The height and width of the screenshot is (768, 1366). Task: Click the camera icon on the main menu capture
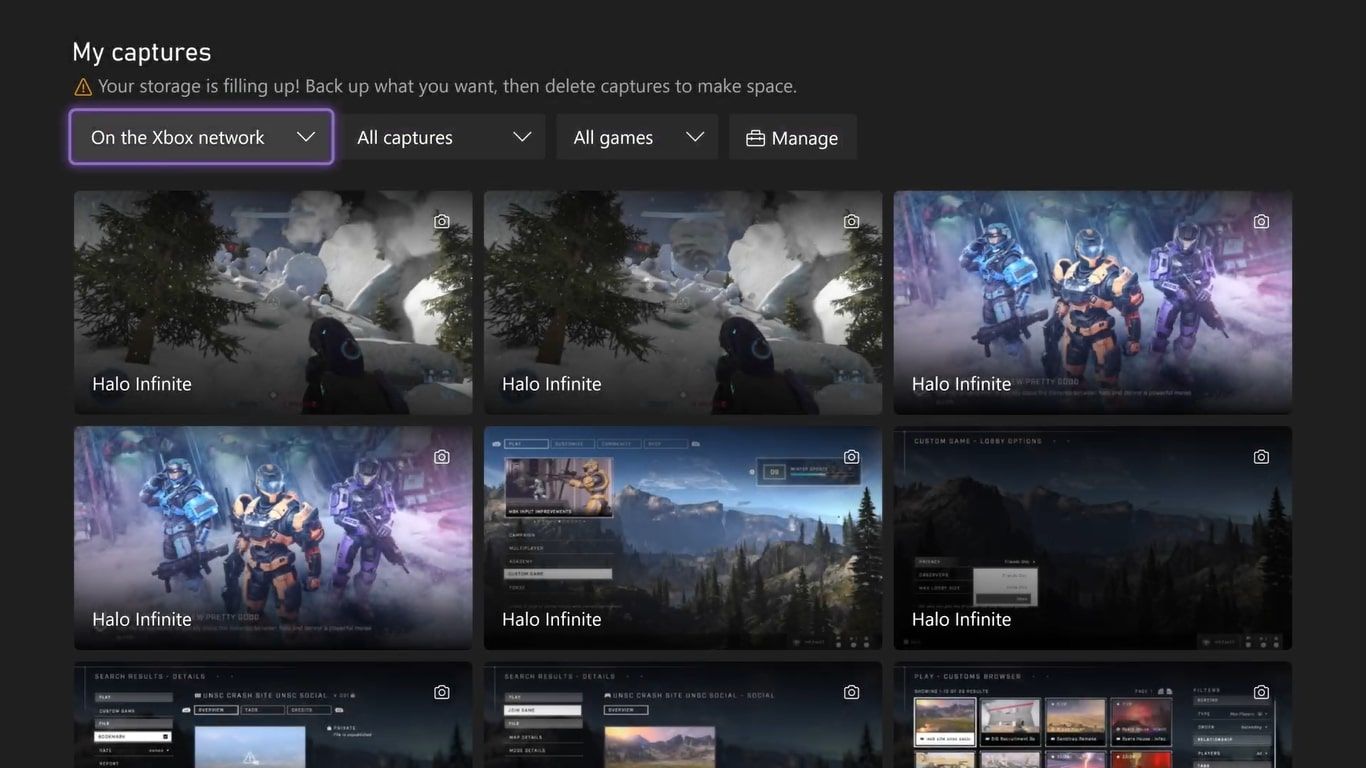coord(851,456)
